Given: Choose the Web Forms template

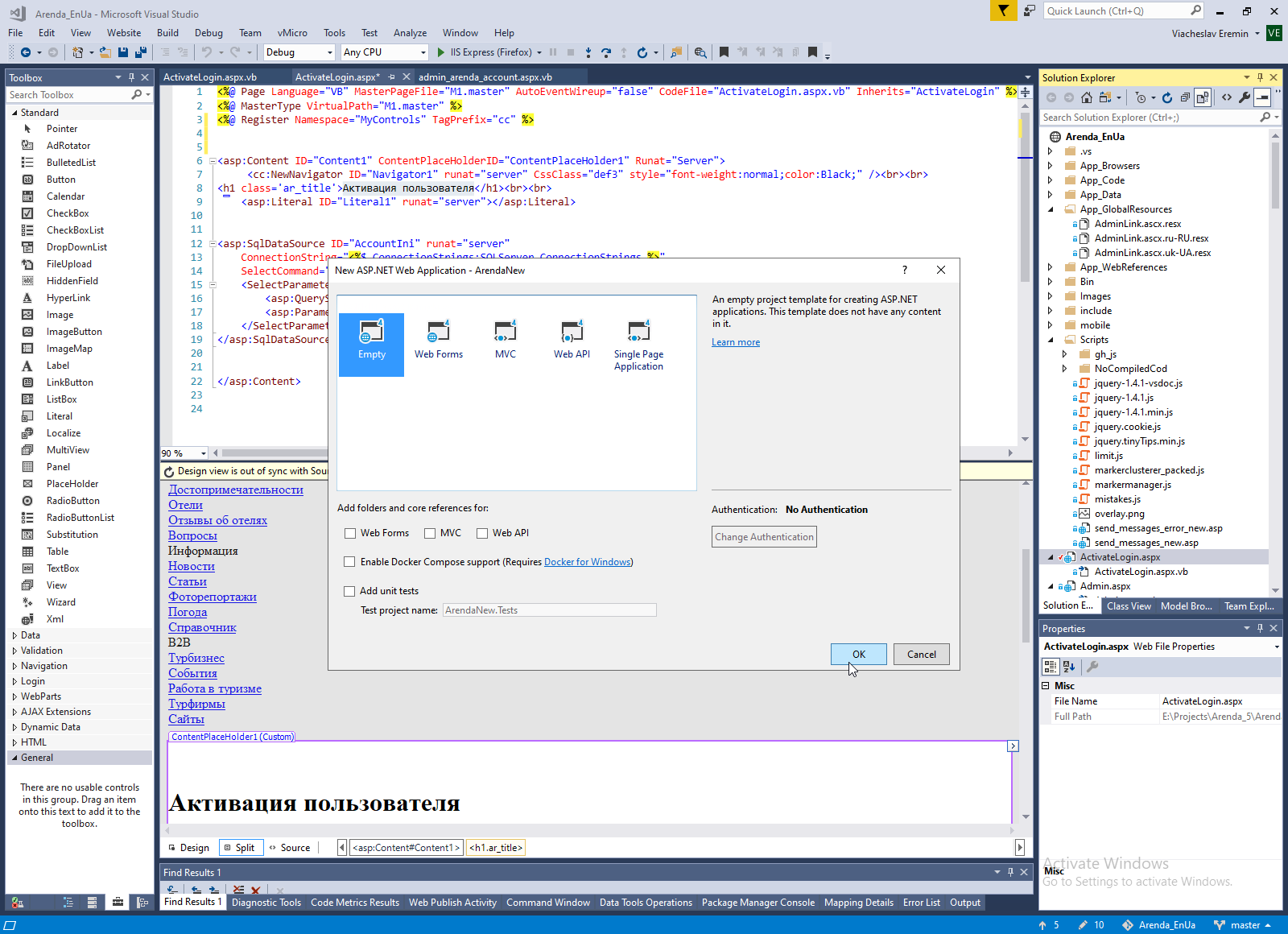Looking at the screenshot, I should point(439,340).
